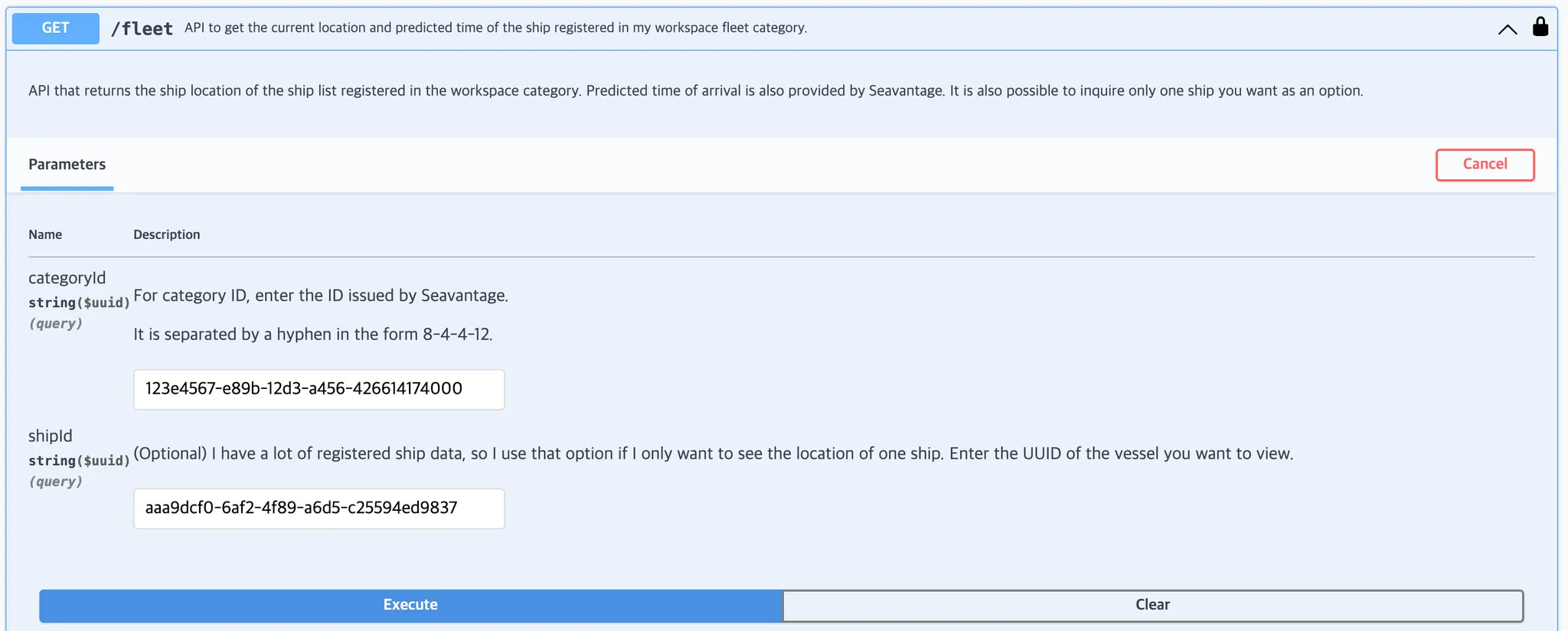
Task: Click the authorization lock icon
Action: [1540, 28]
